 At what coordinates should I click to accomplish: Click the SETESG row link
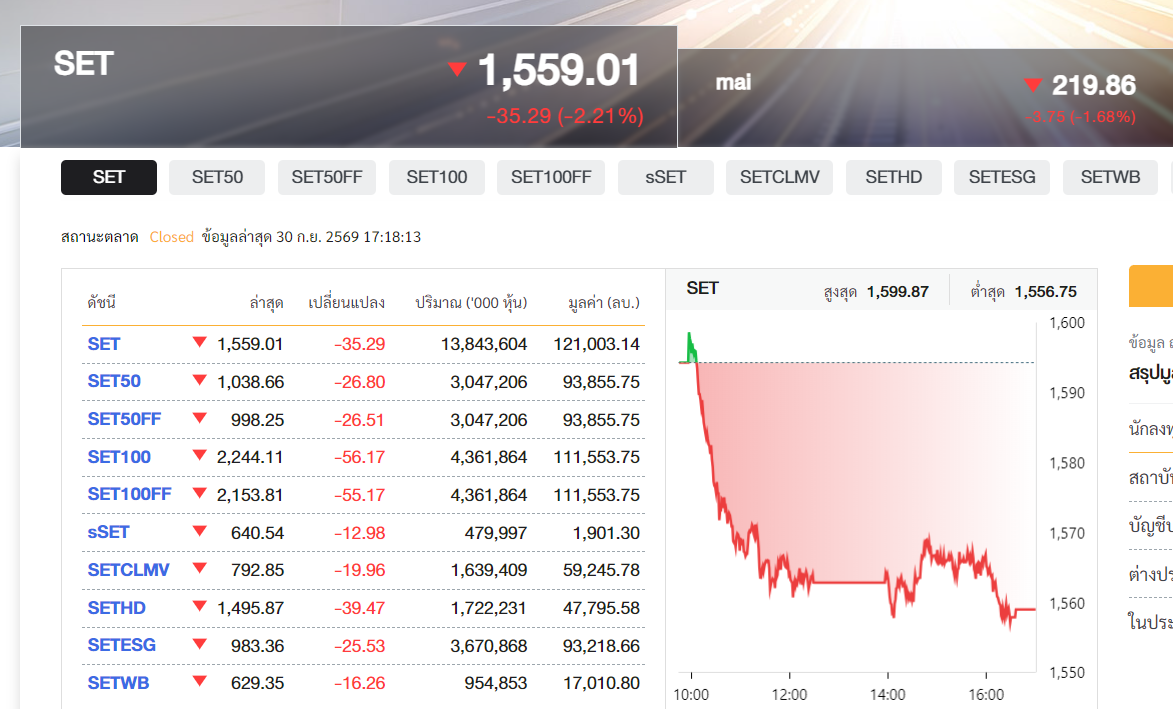click(x=121, y=645)
